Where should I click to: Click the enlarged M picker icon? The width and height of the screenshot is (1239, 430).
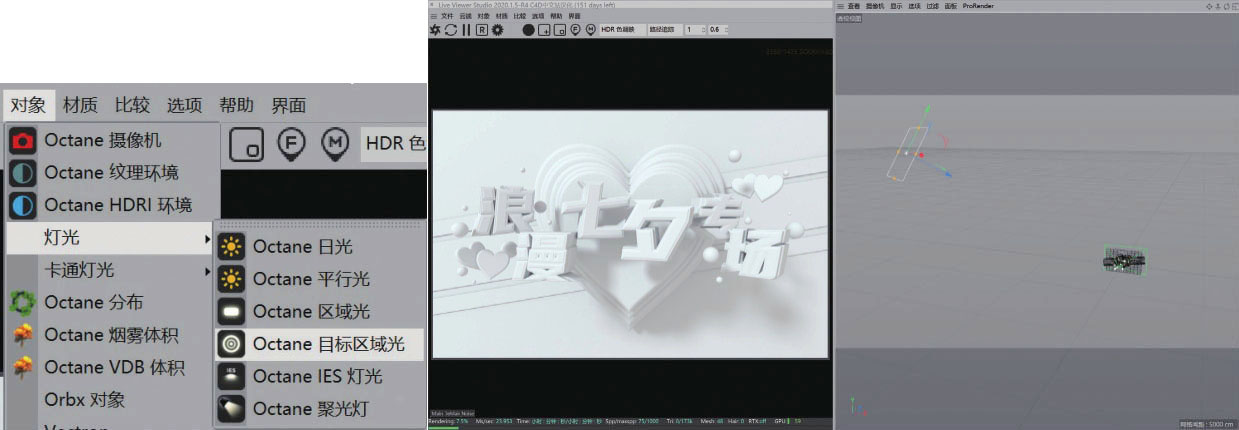[335, 143]
